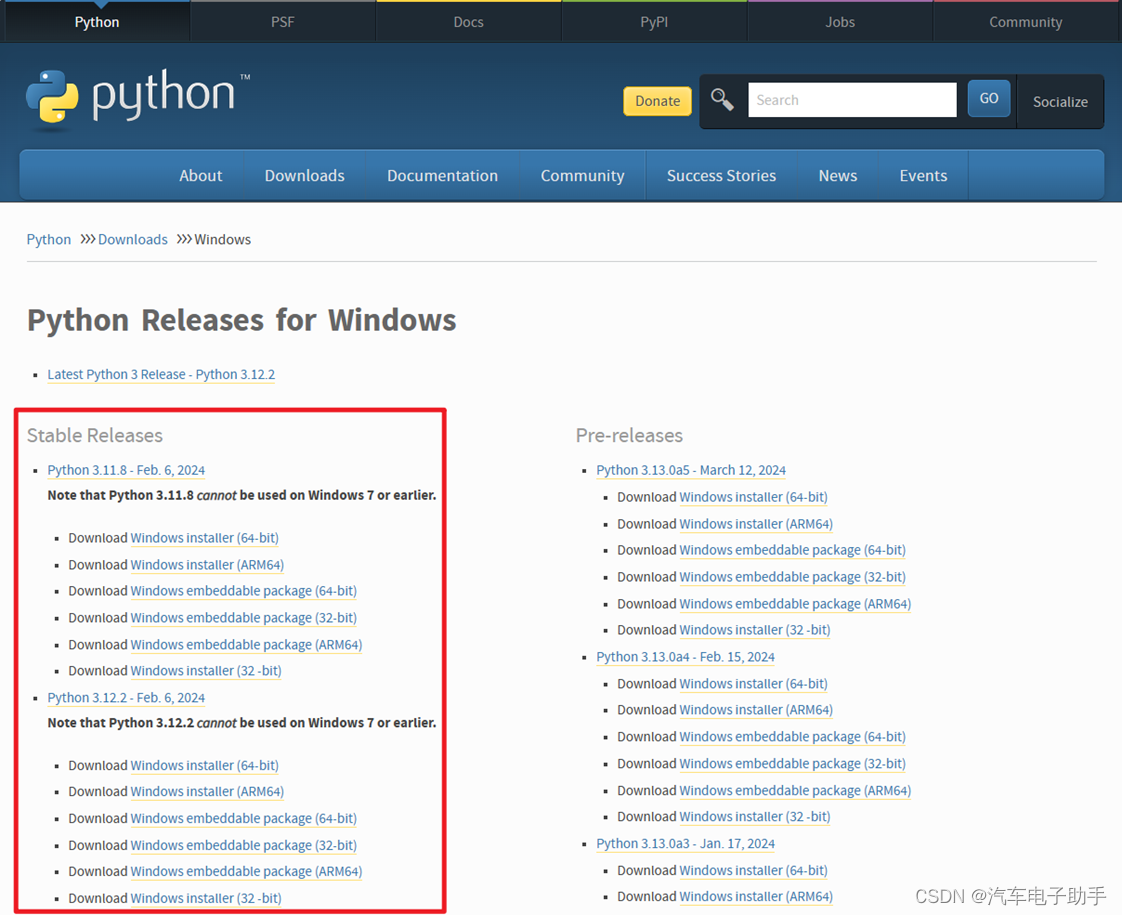
Task: Go to the Jobs top-bar tab
Action: [x=840, y=22]
